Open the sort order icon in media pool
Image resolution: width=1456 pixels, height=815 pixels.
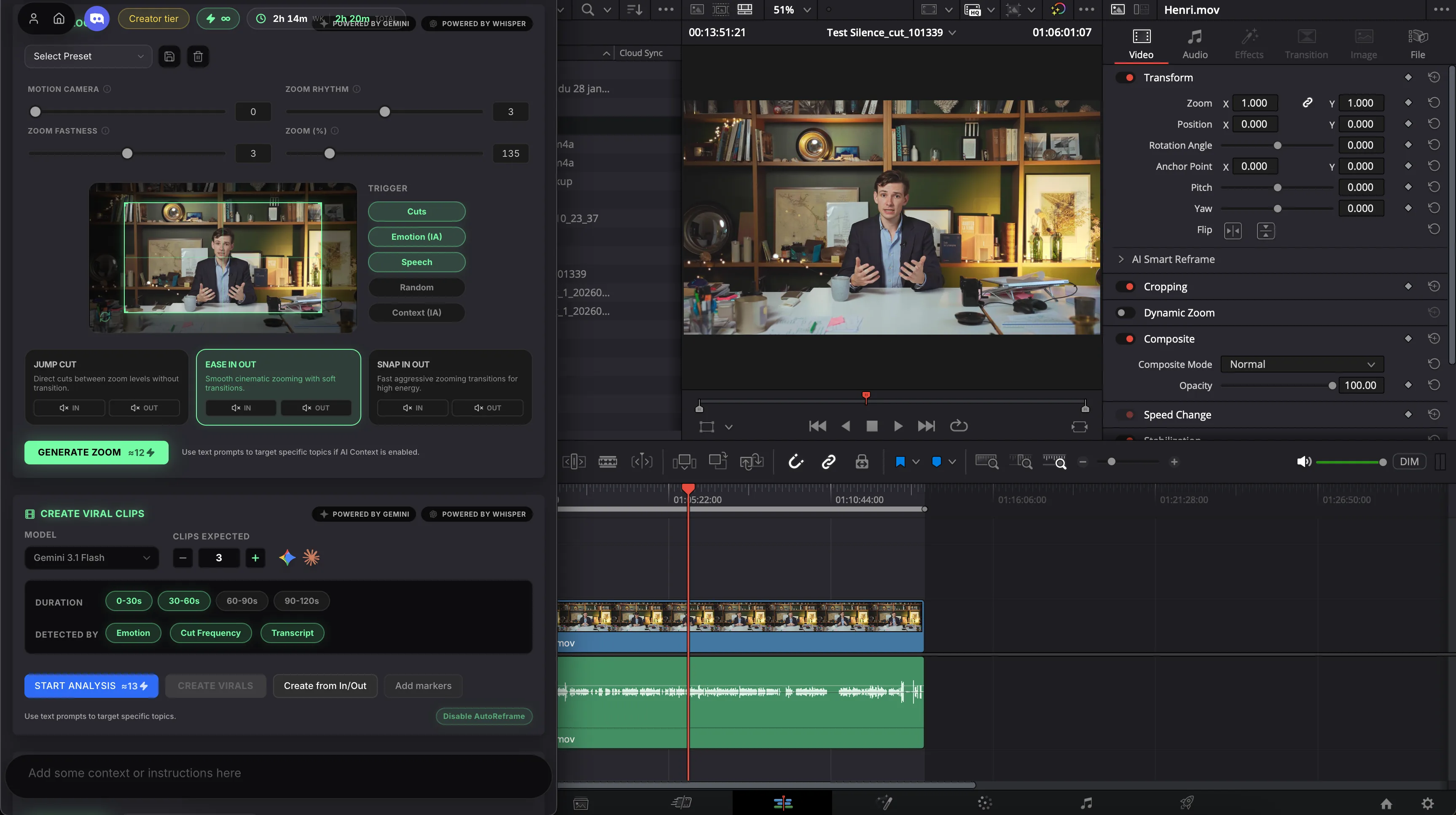click(x=635, y=10)
